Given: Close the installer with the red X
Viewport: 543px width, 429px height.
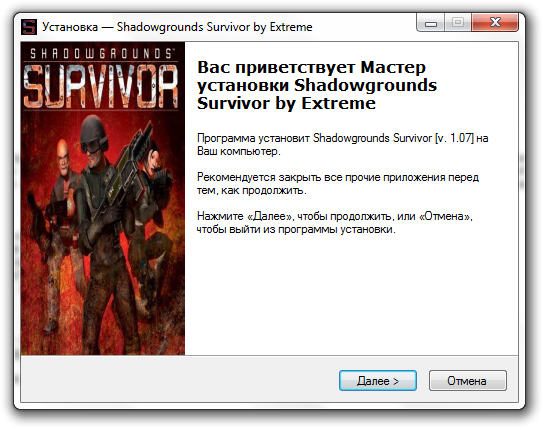Looking at the screenshot, I should coord(495,23).
